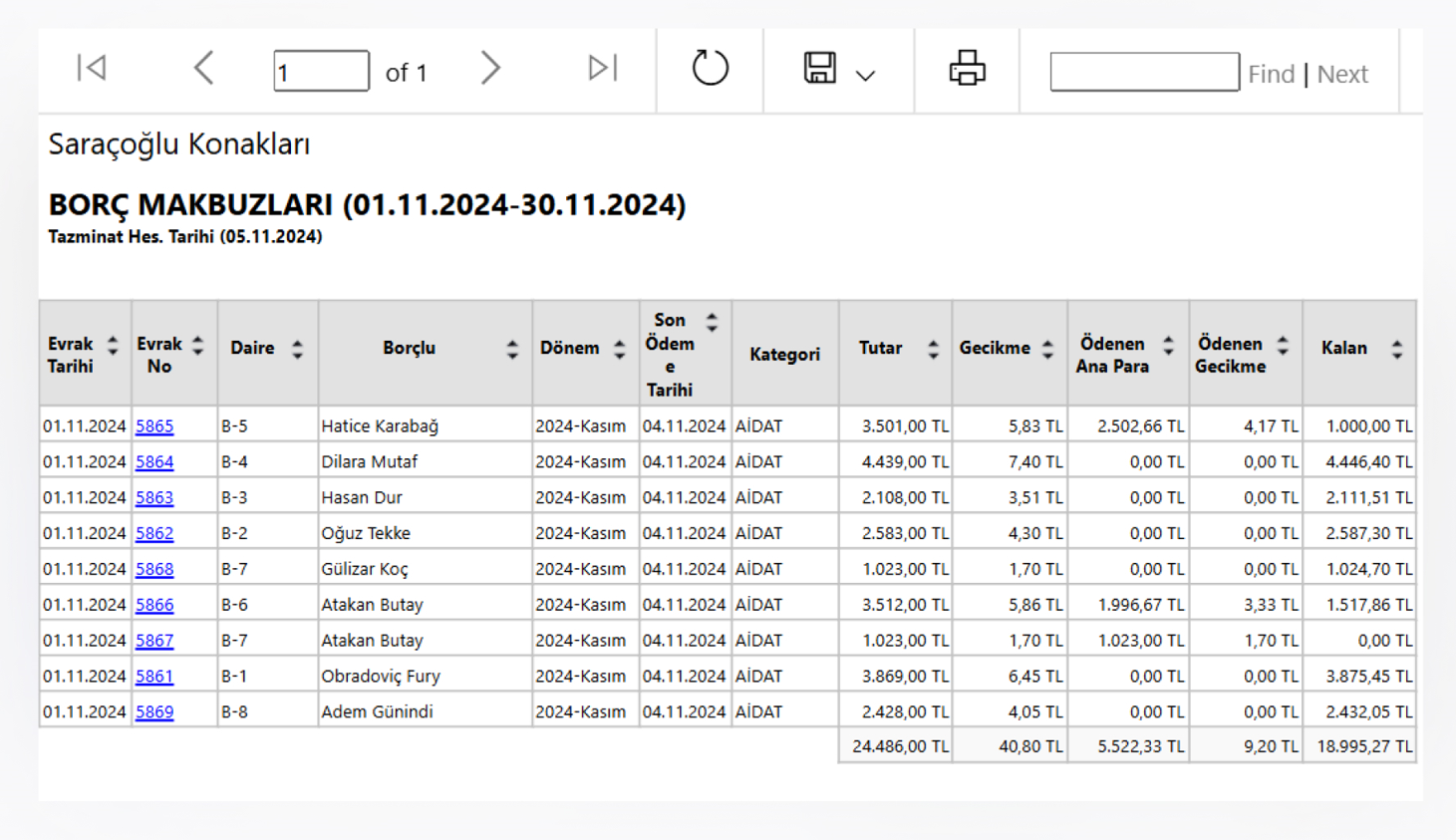Sort by Tutar column

coord(933,350)
